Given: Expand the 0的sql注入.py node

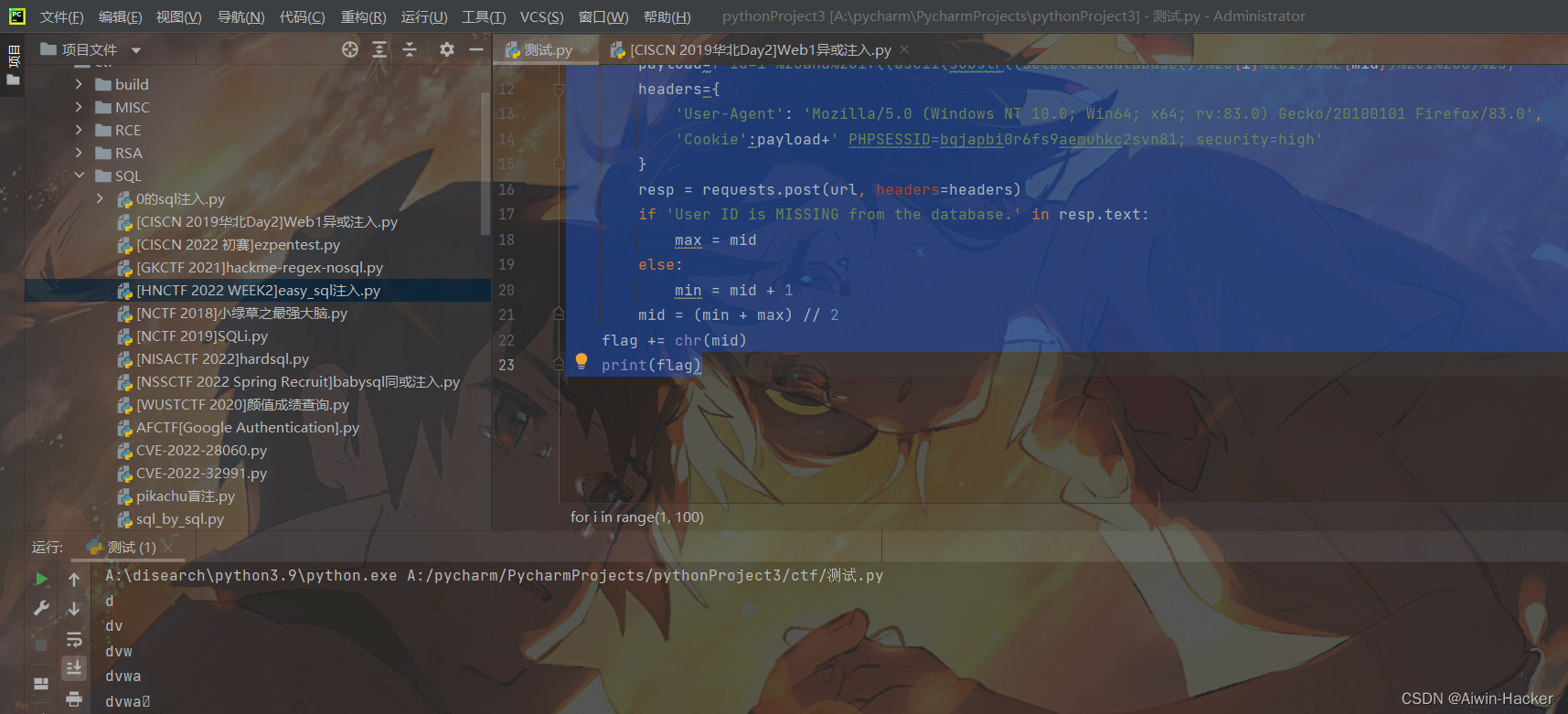Looking at the screenshot, I should (100, 198).
